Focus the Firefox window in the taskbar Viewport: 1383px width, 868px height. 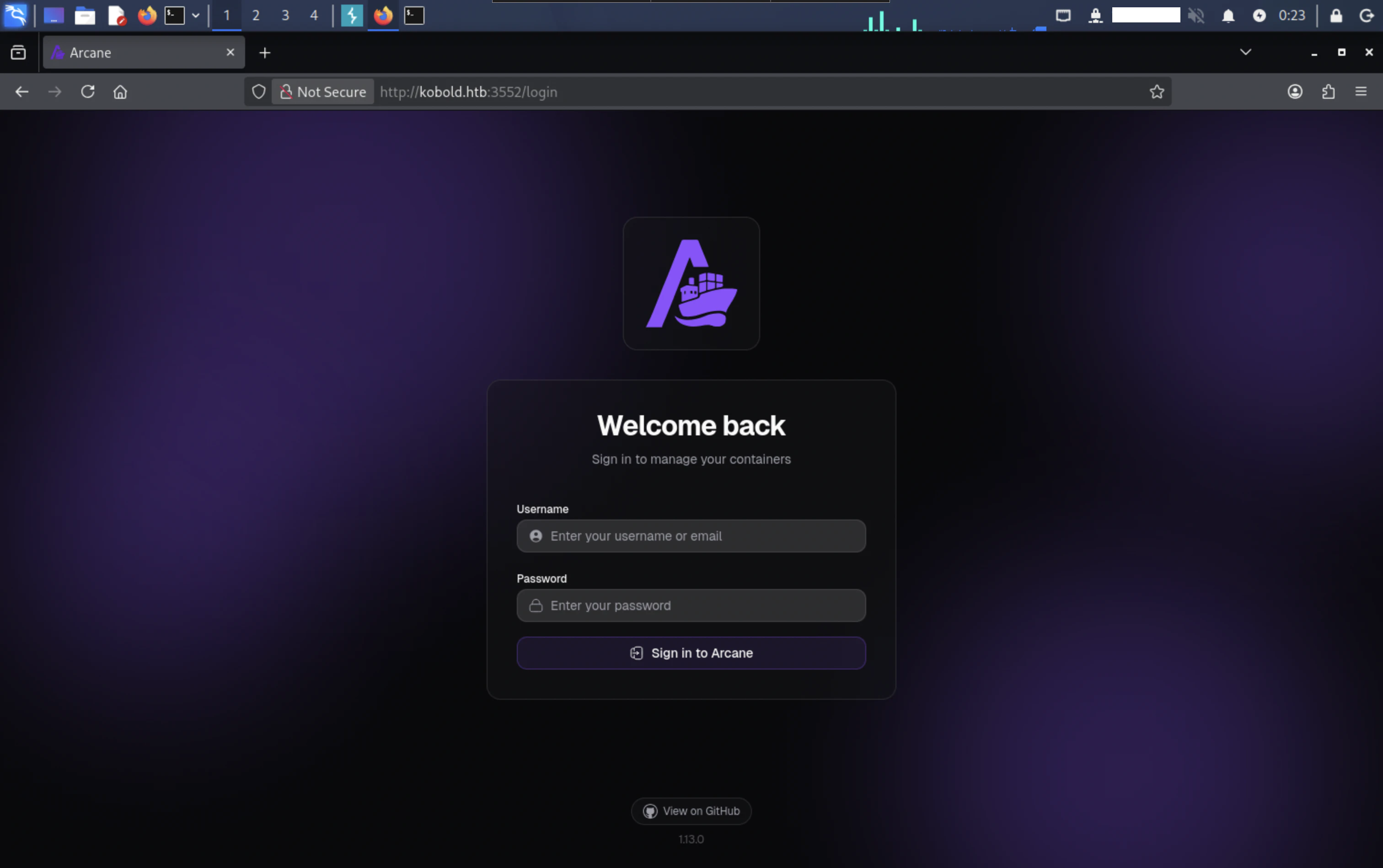(383, 16)
